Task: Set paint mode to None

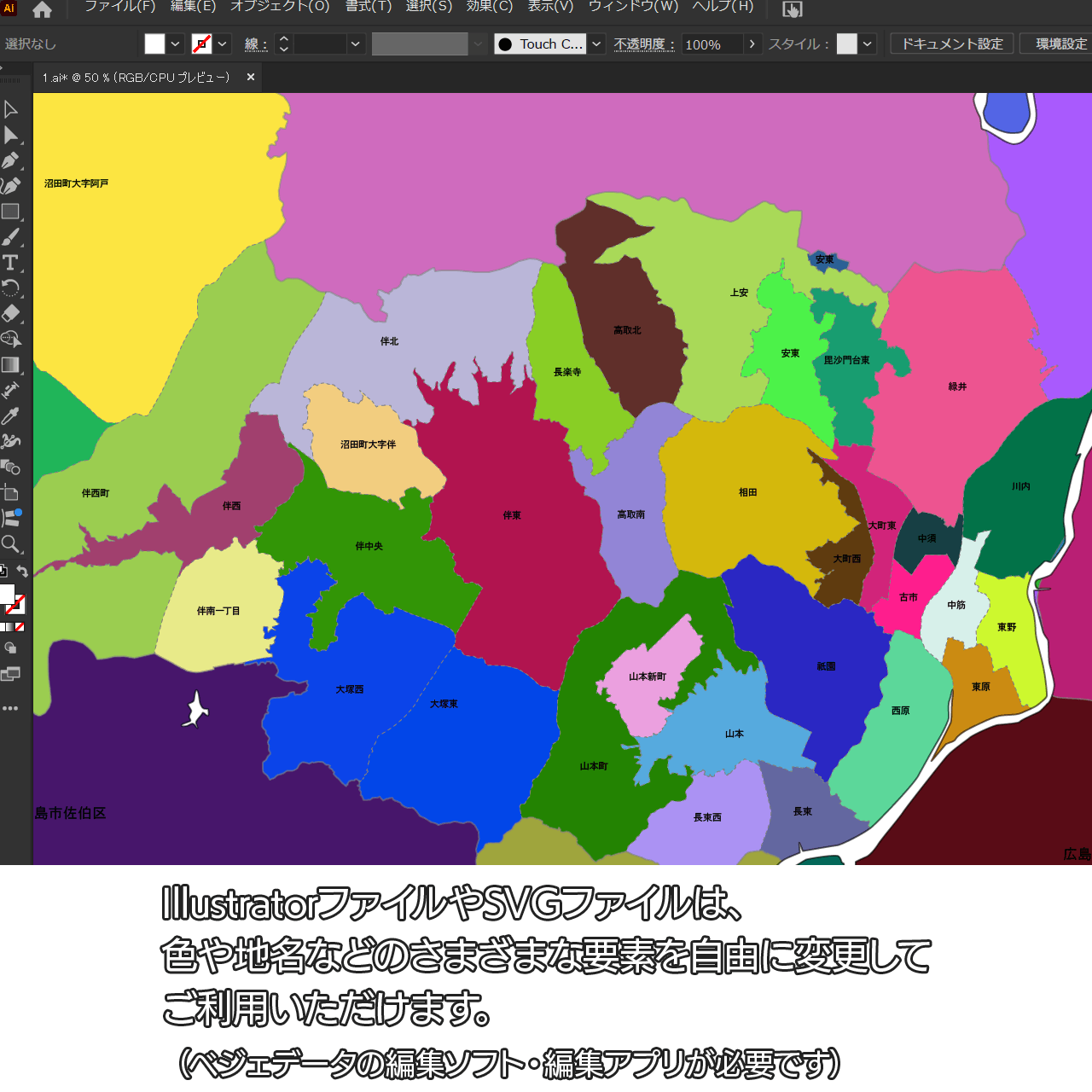Action: (20, 627)
